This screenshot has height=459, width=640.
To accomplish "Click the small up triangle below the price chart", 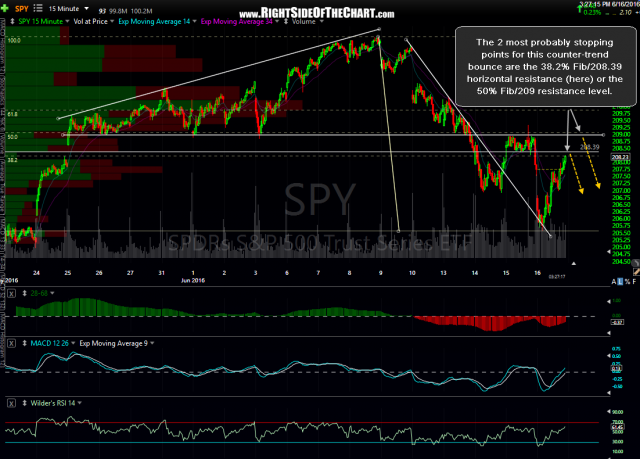I will click(573, 264).
